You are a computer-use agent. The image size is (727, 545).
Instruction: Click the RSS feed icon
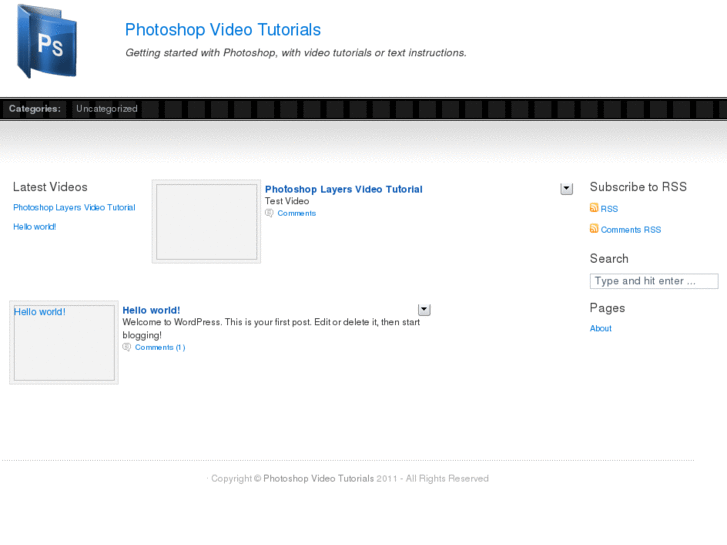point(594,208)
